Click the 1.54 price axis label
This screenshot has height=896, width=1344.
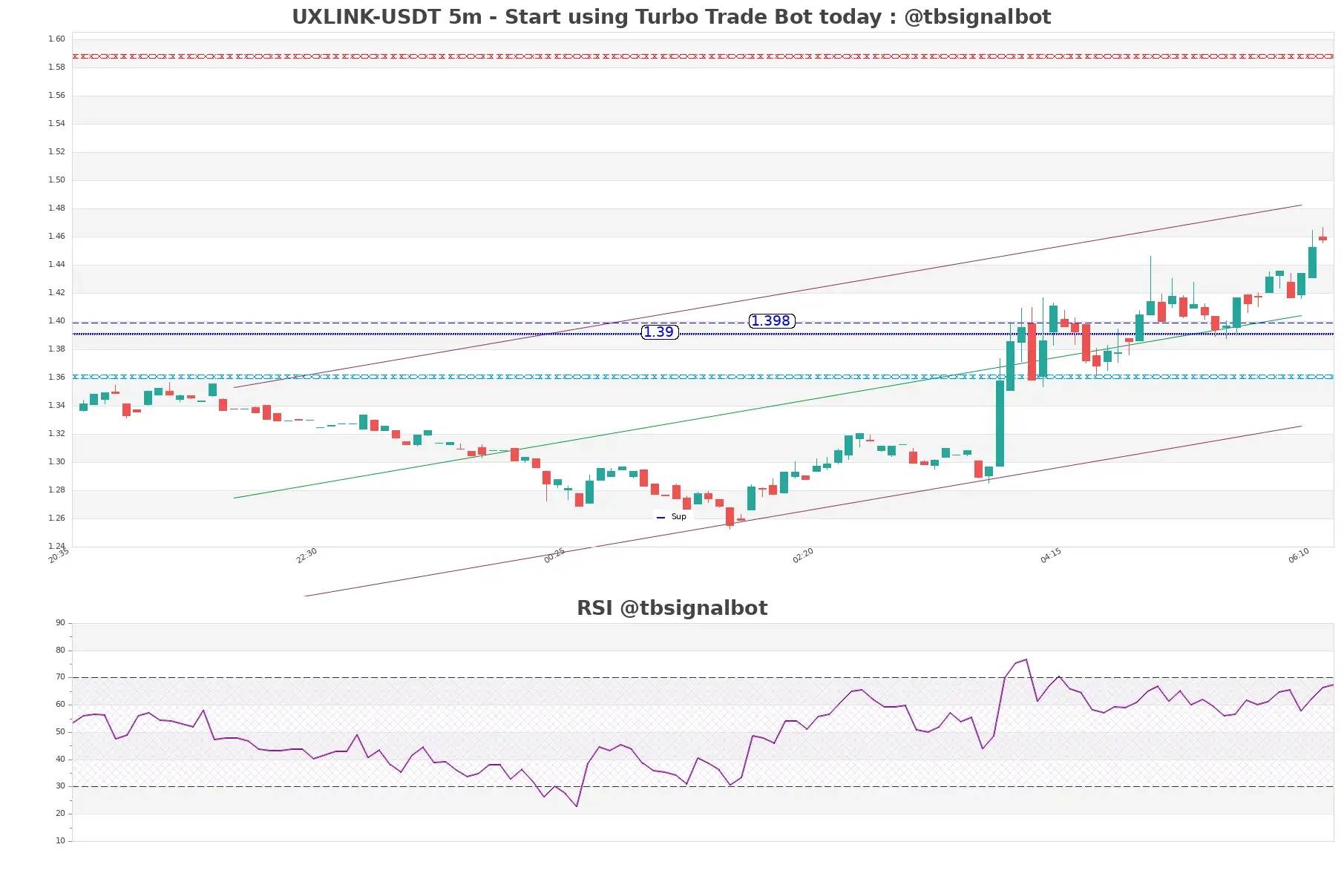click(56, 123)
